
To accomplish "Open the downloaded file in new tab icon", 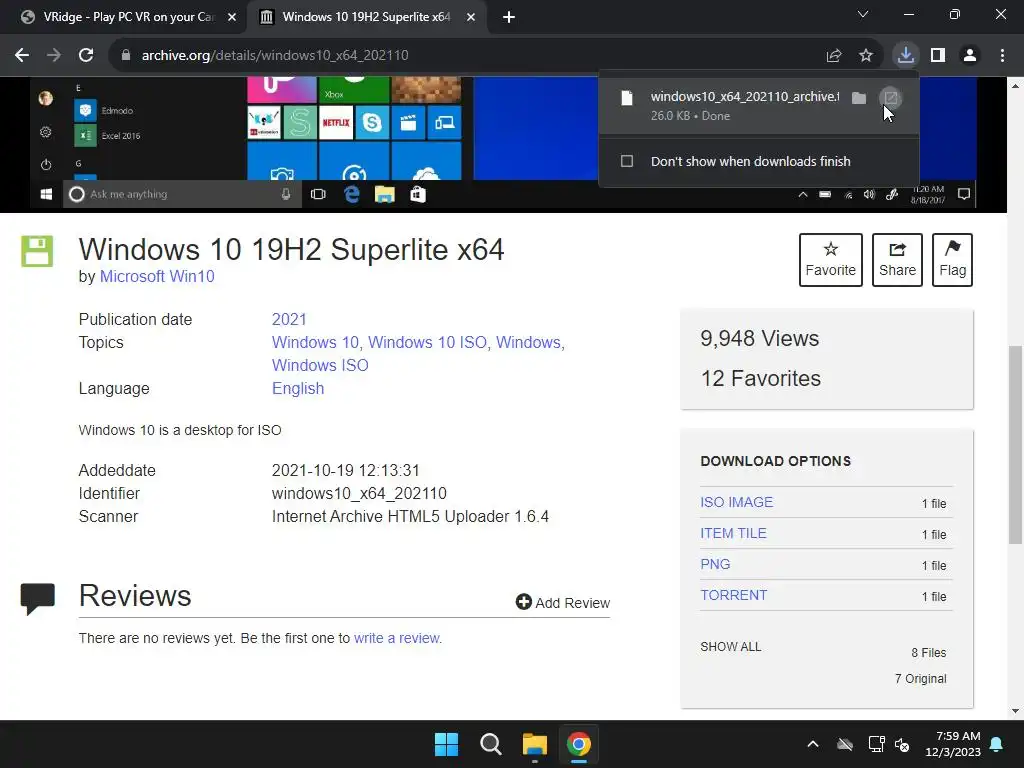I will 891,98.
